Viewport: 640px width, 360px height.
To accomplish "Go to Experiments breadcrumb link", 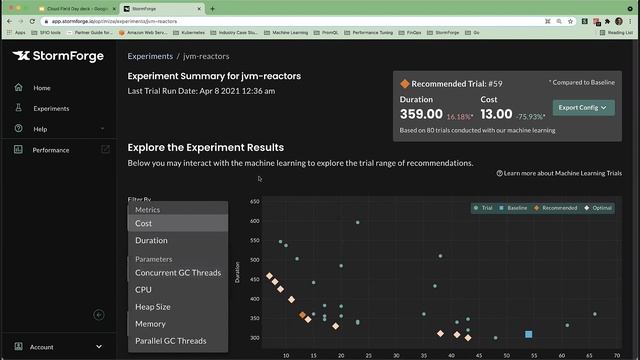I will [150, 56].
